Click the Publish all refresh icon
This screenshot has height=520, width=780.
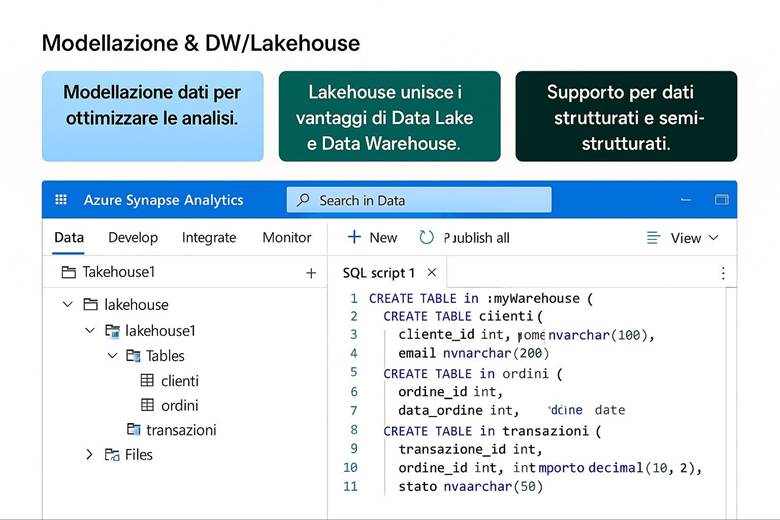[x=427, y=238]
